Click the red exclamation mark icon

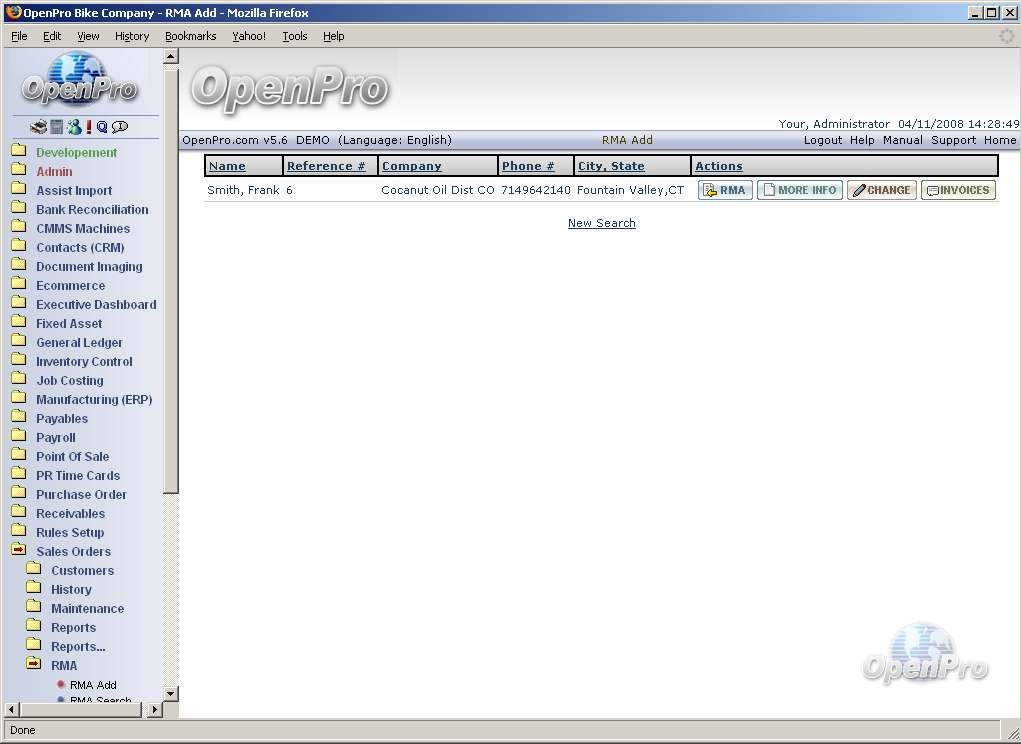[89, 127]
